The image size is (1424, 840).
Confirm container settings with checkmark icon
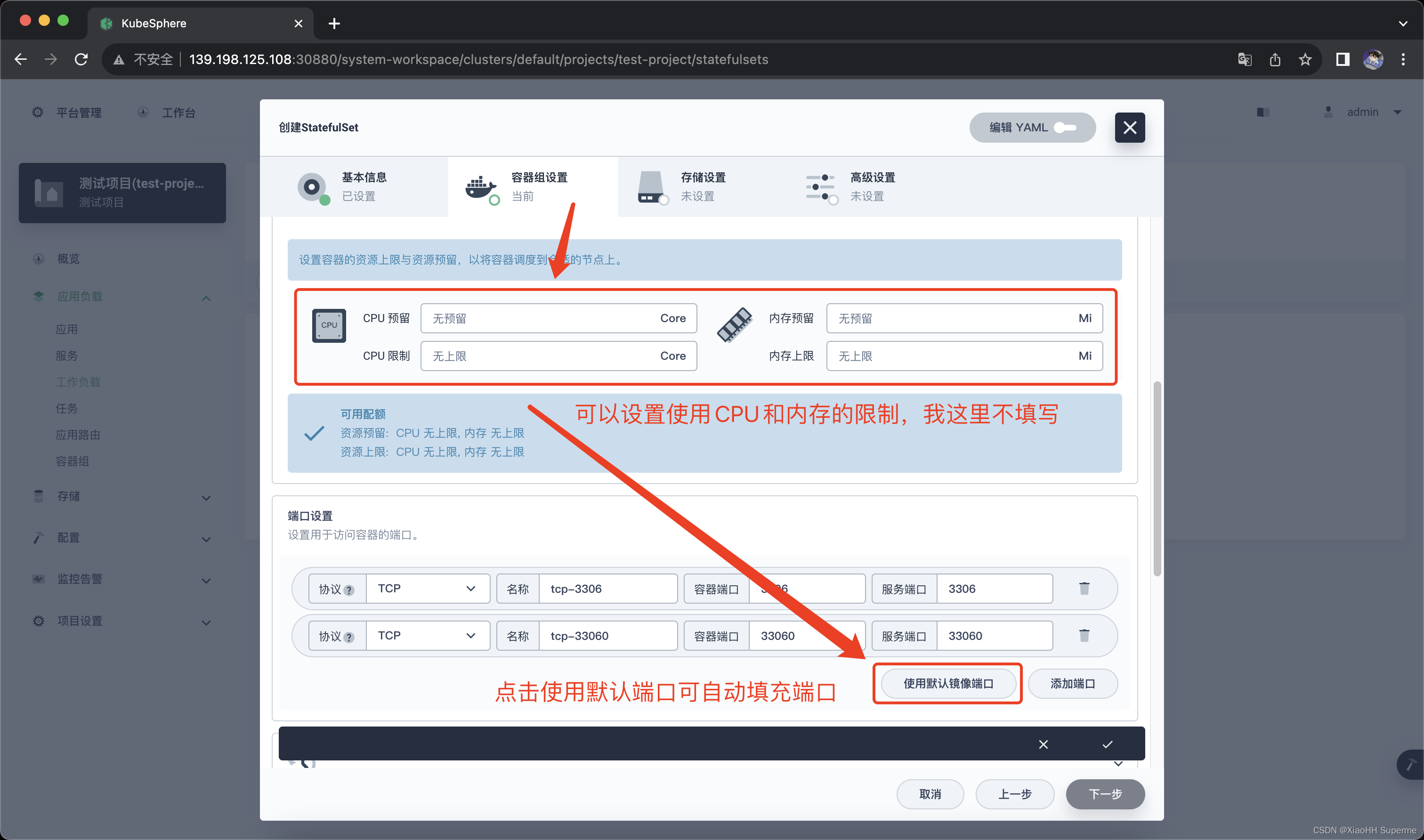[x=1107, y=744]
